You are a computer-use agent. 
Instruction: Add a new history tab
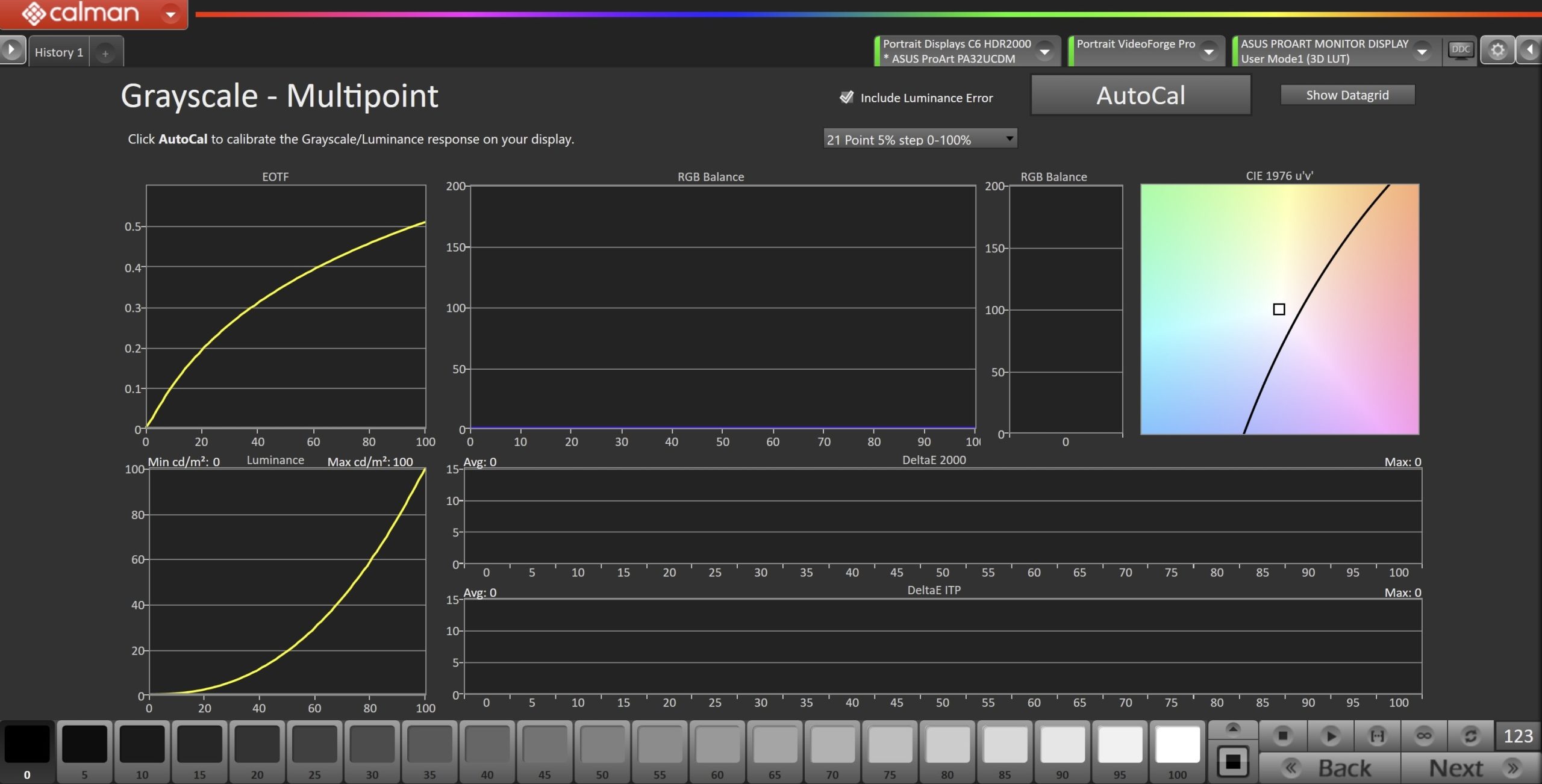(x=105, y=54)
